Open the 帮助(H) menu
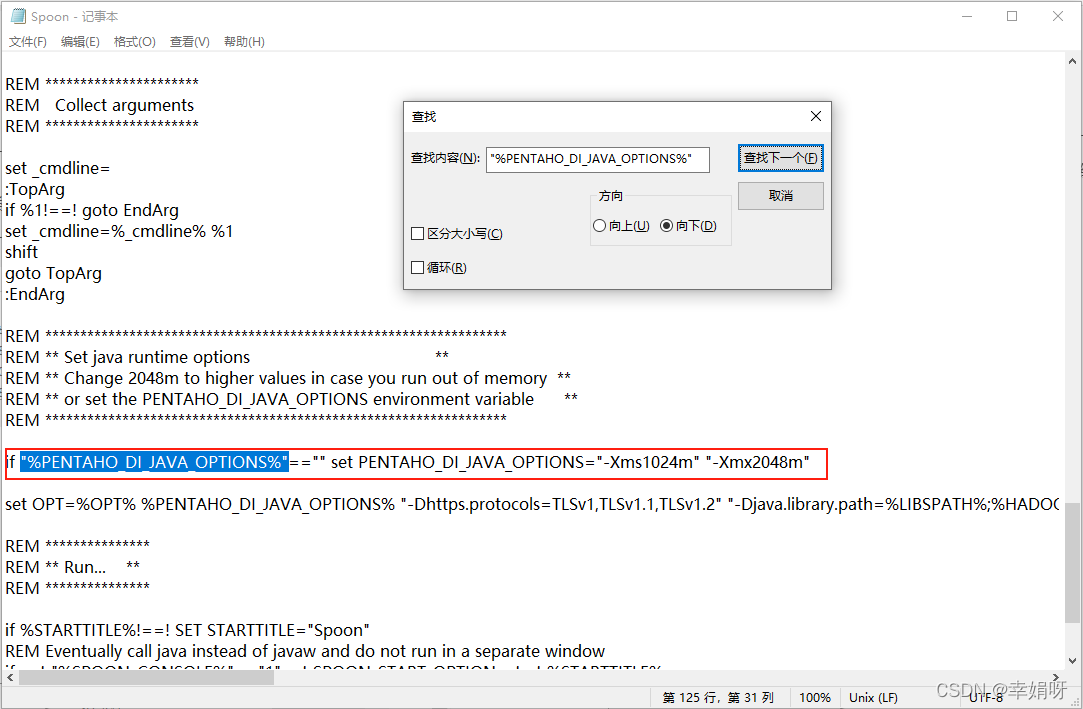The height and width of the screenshot is (709, 1083). (x=245, y=42)
